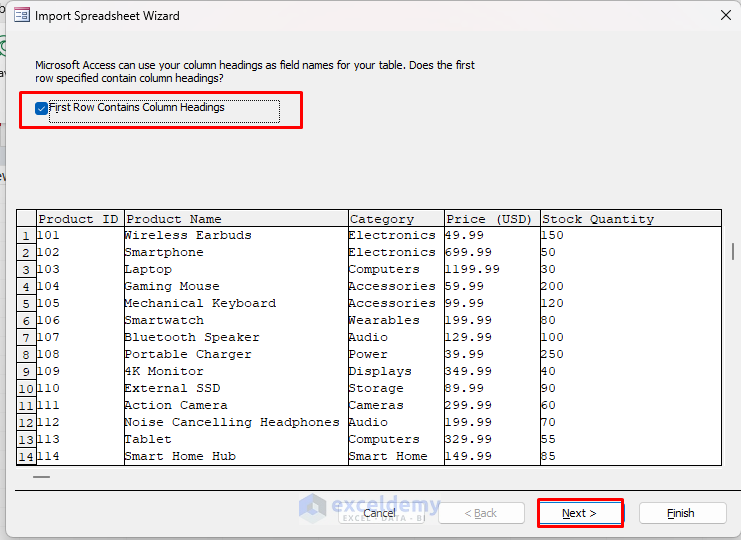Click the stock quantity 250 cell
741x540 pixels.
631,354
